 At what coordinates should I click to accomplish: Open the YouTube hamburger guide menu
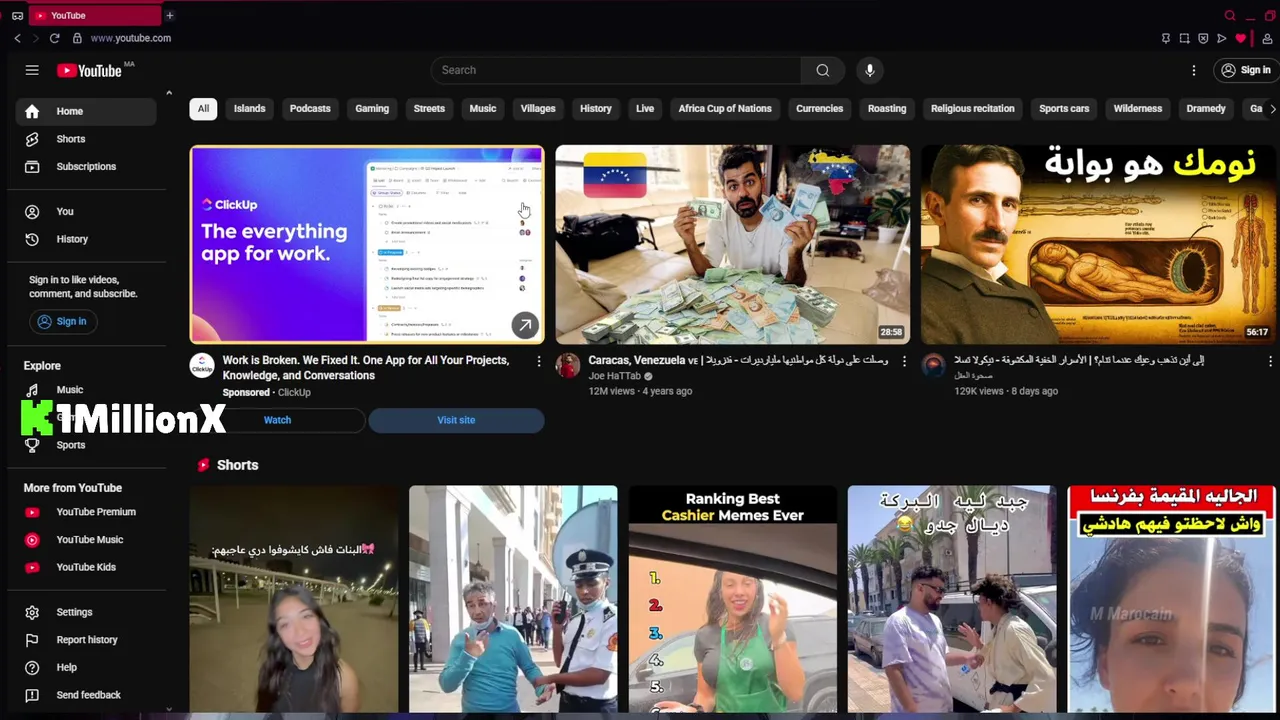(x=32, y=70)
